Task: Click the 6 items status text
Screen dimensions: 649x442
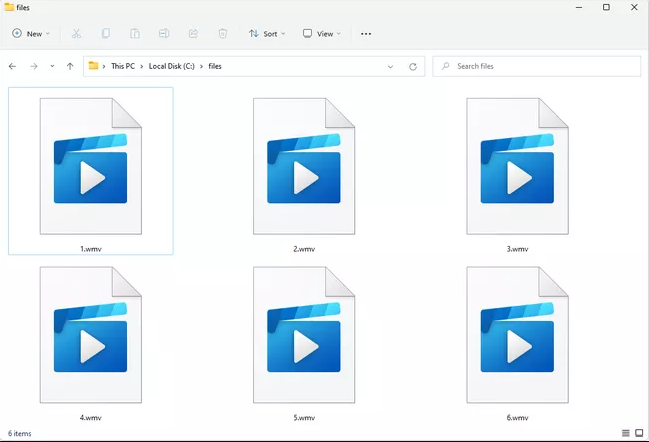Action: (19, 433)
